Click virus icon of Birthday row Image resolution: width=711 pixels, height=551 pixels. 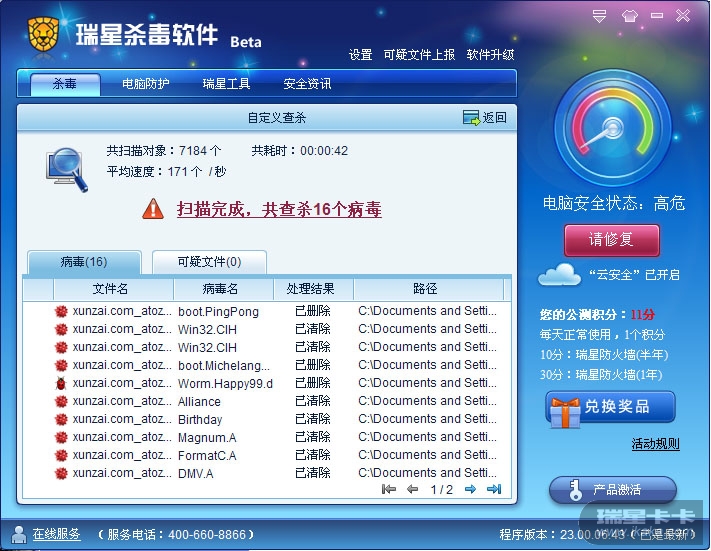[61, 419]
